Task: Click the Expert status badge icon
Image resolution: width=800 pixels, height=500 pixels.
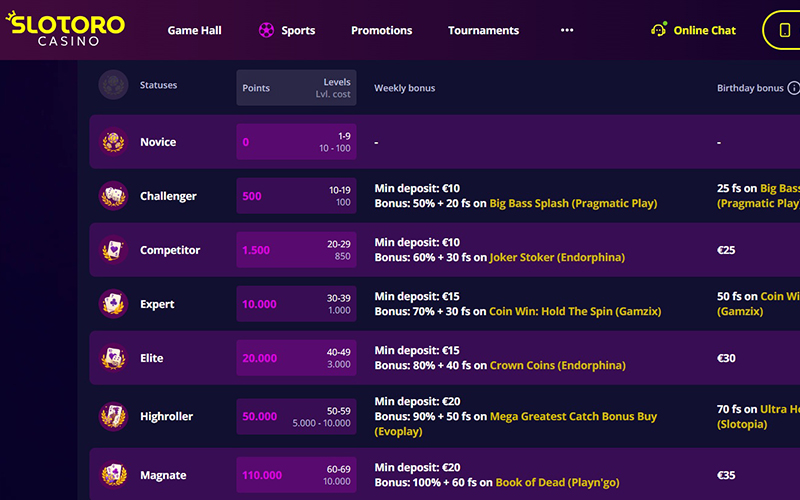Action: click(x=113, y=304)
